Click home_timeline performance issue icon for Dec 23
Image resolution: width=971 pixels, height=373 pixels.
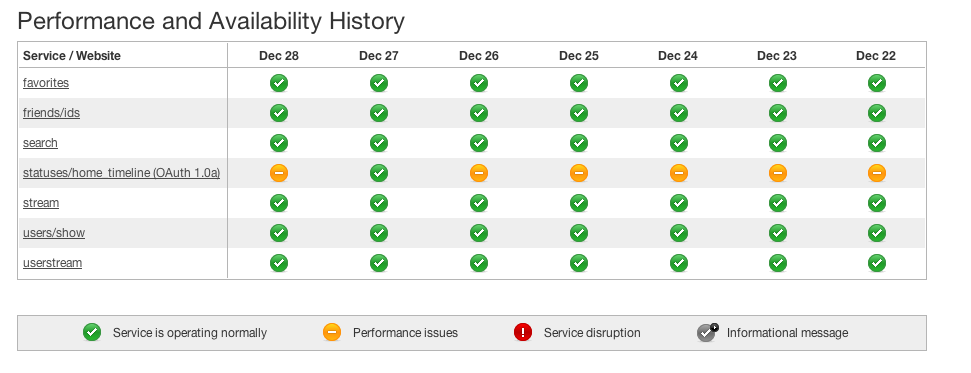pyautogui.click(x=778, y=173)
